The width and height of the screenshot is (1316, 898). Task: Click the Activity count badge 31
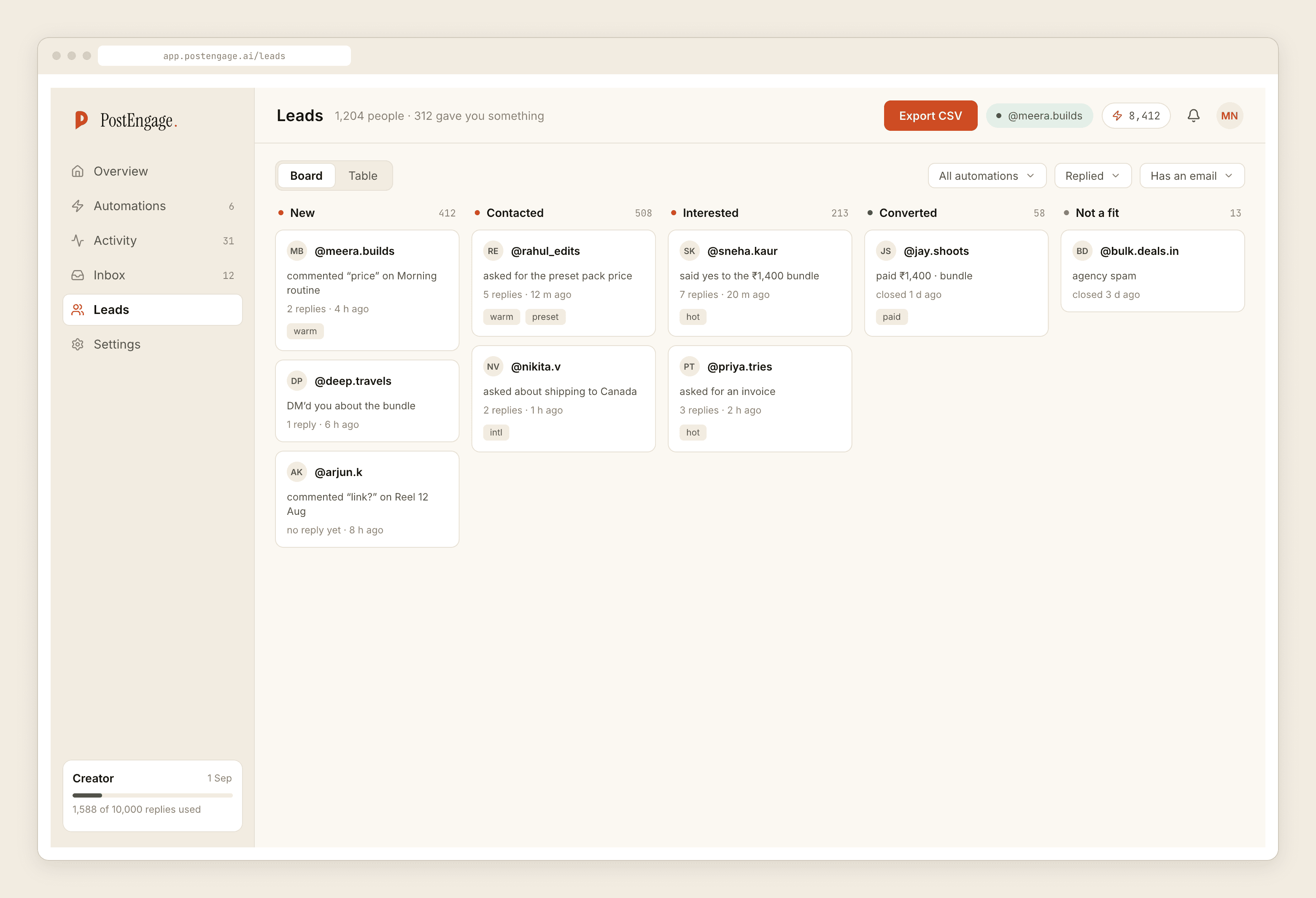tap(228, 241)
